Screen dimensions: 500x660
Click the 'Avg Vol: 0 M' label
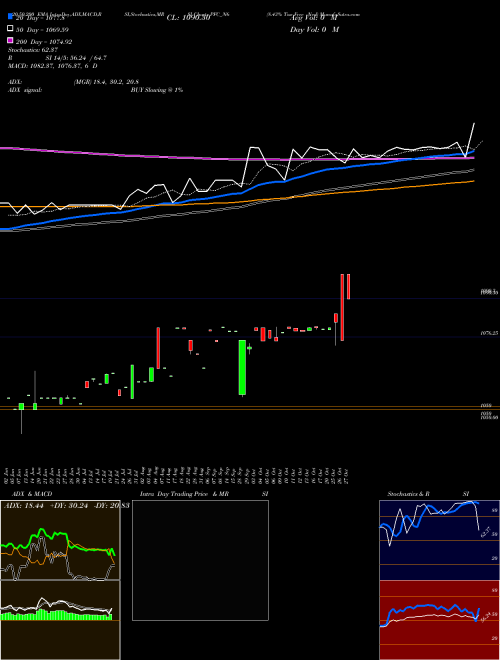[x=314, y=18]
